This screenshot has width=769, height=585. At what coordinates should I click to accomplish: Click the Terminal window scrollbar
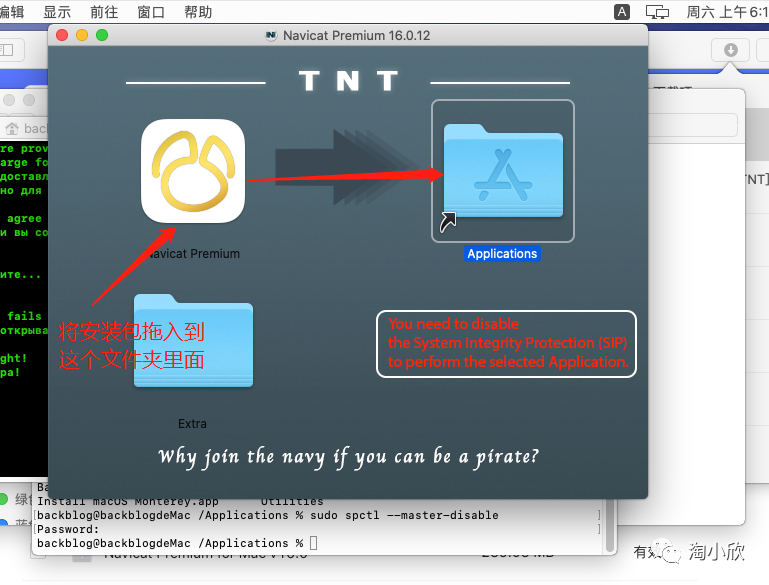(x=610, y=527)
